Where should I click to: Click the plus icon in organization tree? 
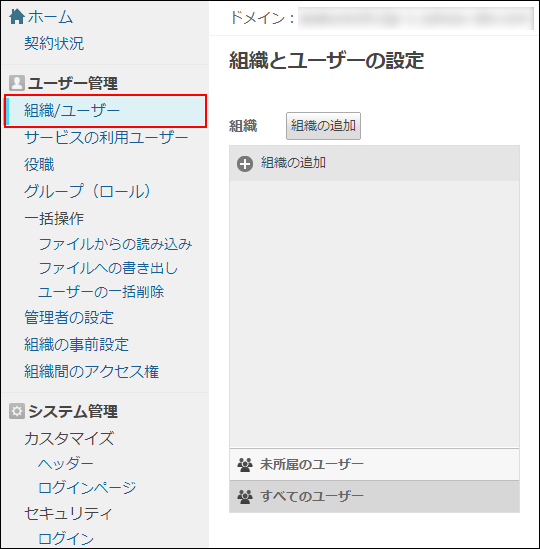pos(245,164)
